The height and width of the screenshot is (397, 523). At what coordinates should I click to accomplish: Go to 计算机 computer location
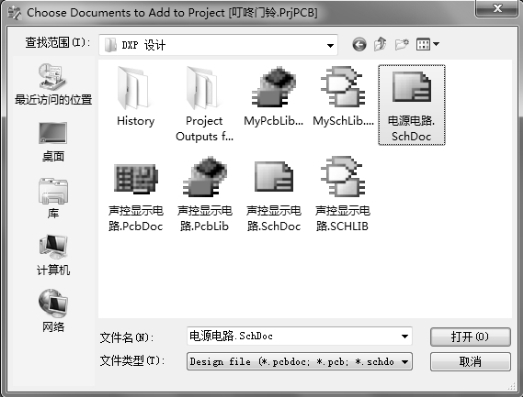pos(53,255)
